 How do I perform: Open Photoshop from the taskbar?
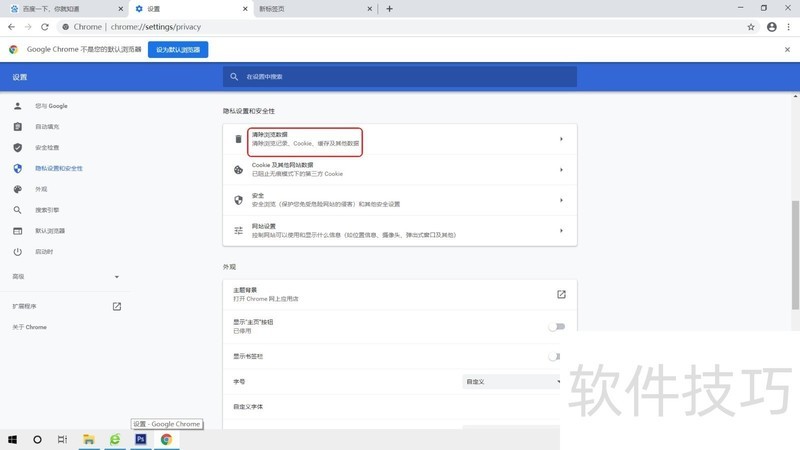click(x=141, y=439)
